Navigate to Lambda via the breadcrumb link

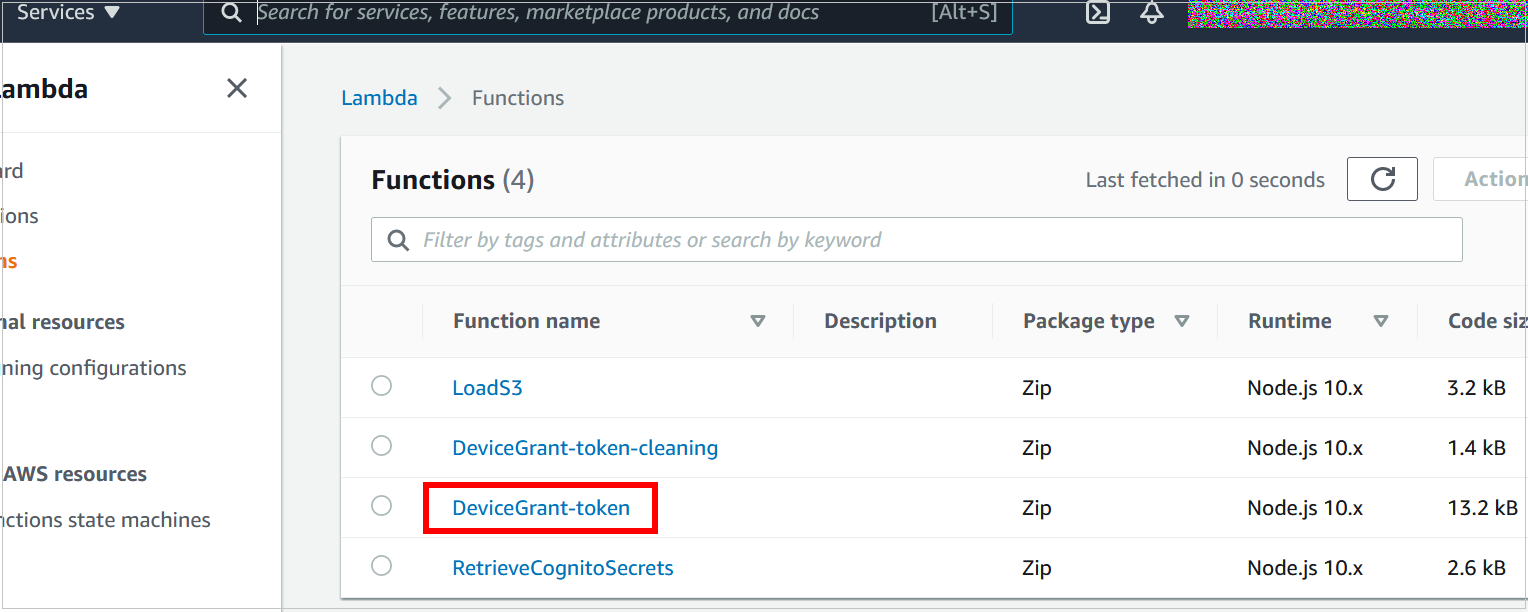pos(379,97)
